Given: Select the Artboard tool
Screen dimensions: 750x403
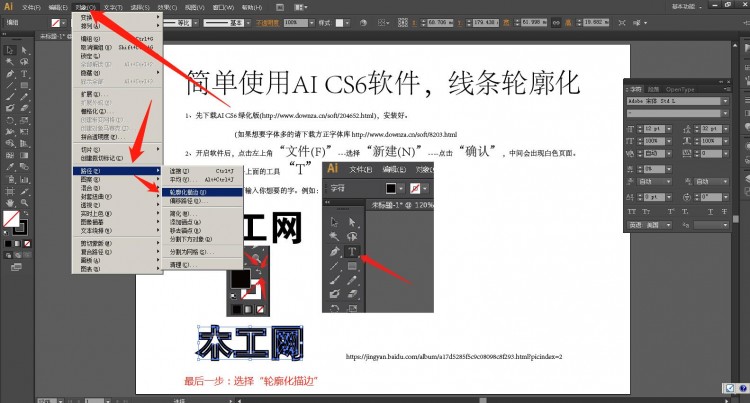Looking at the screenshot, I should pos(10,191).
